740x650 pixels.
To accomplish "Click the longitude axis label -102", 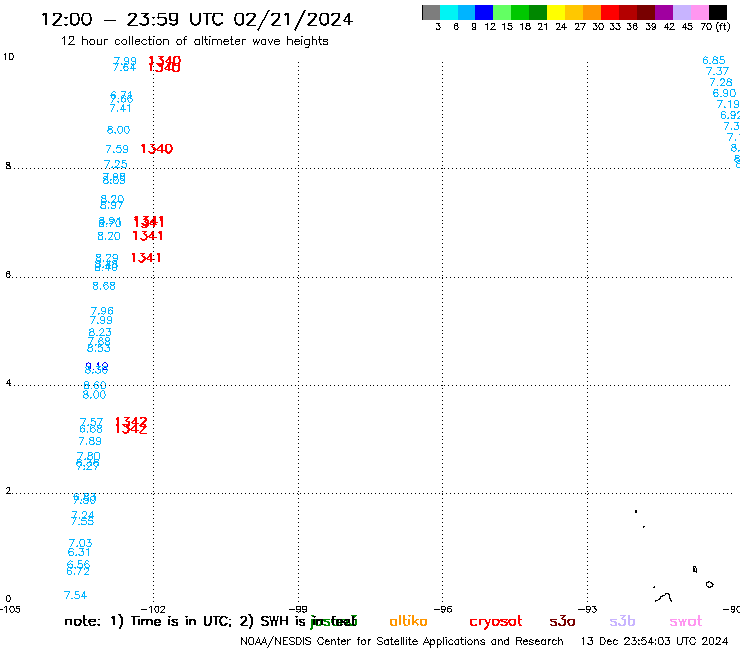I will click(153, 609).
